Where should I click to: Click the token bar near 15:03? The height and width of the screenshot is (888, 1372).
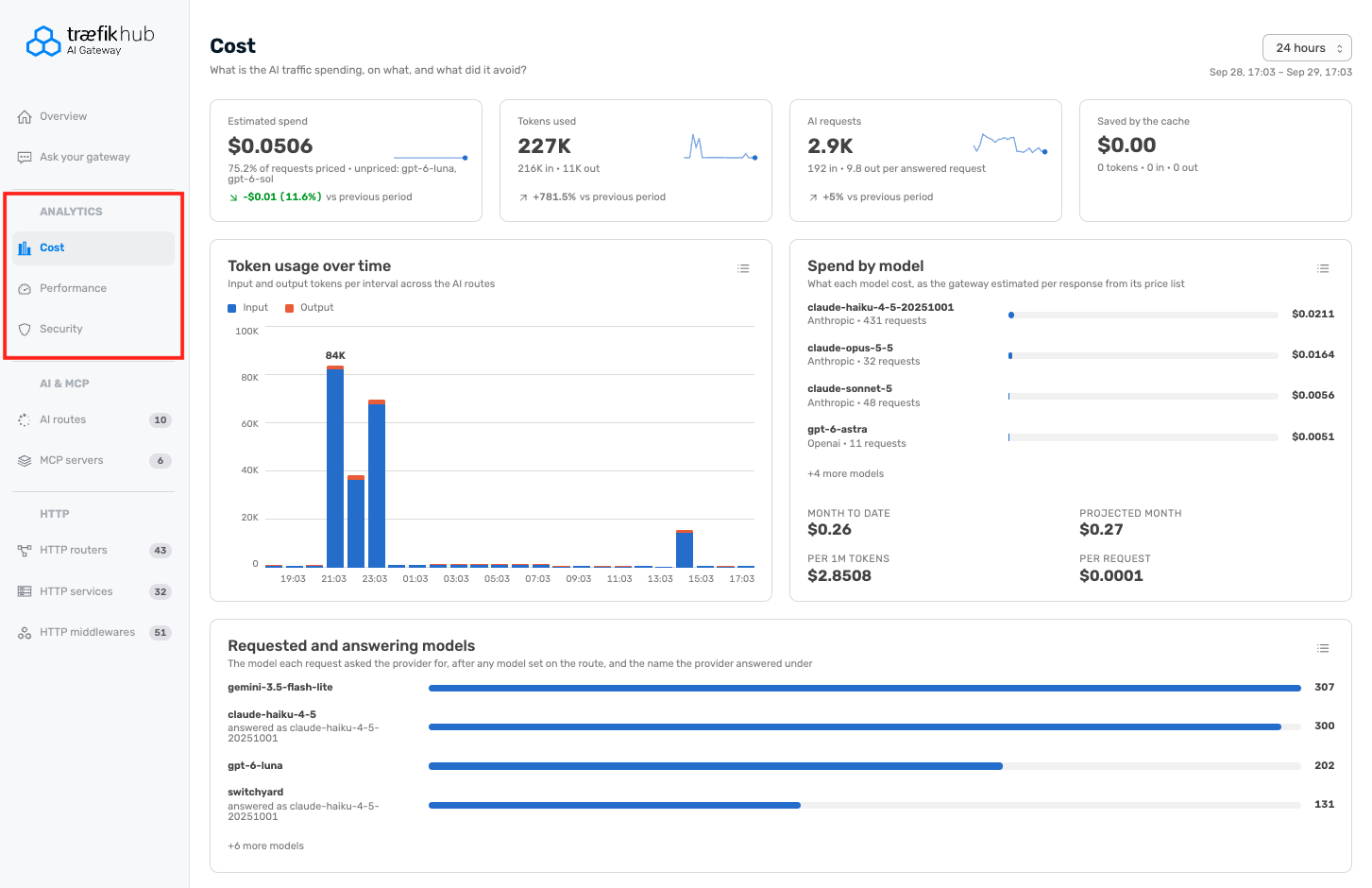[685, 549]
